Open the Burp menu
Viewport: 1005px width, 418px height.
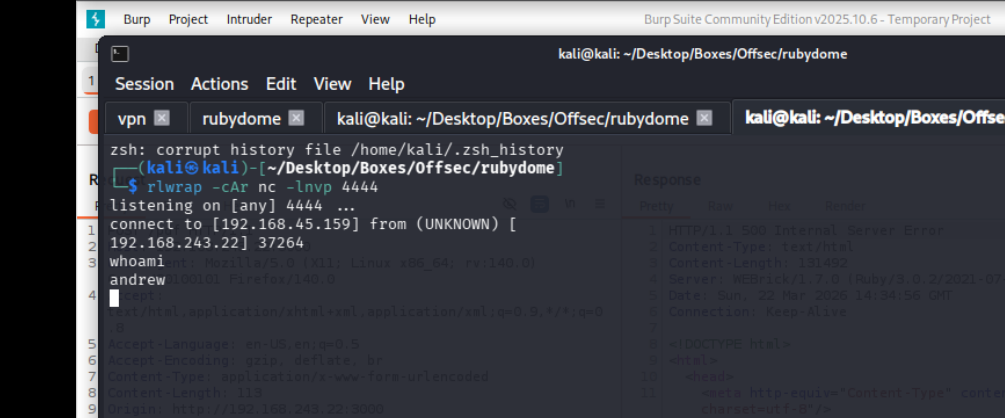point(137,19)
